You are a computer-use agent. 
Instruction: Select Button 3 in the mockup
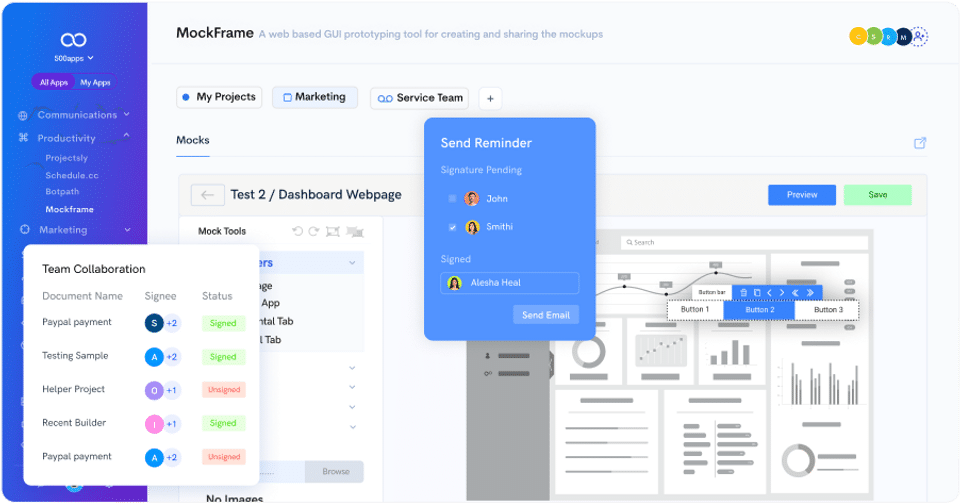pyautogui.click(x=828, y=310)
